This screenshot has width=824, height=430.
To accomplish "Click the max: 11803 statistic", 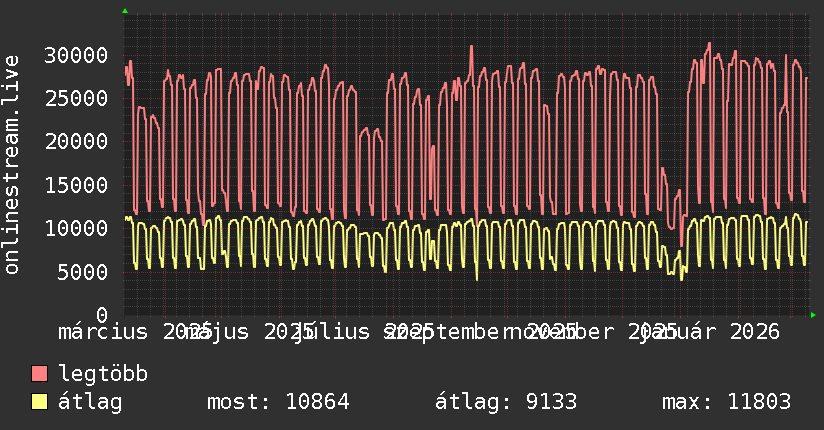I will pyautogui.click(x=726, y=402).
